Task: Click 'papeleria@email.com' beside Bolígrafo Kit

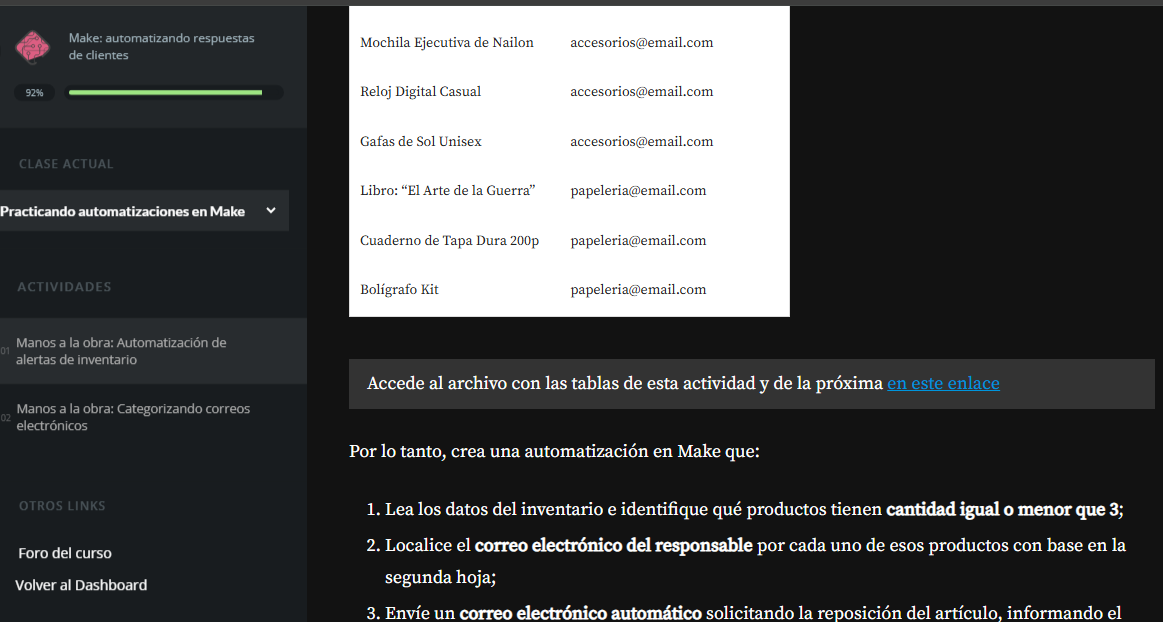Action: 638,289
